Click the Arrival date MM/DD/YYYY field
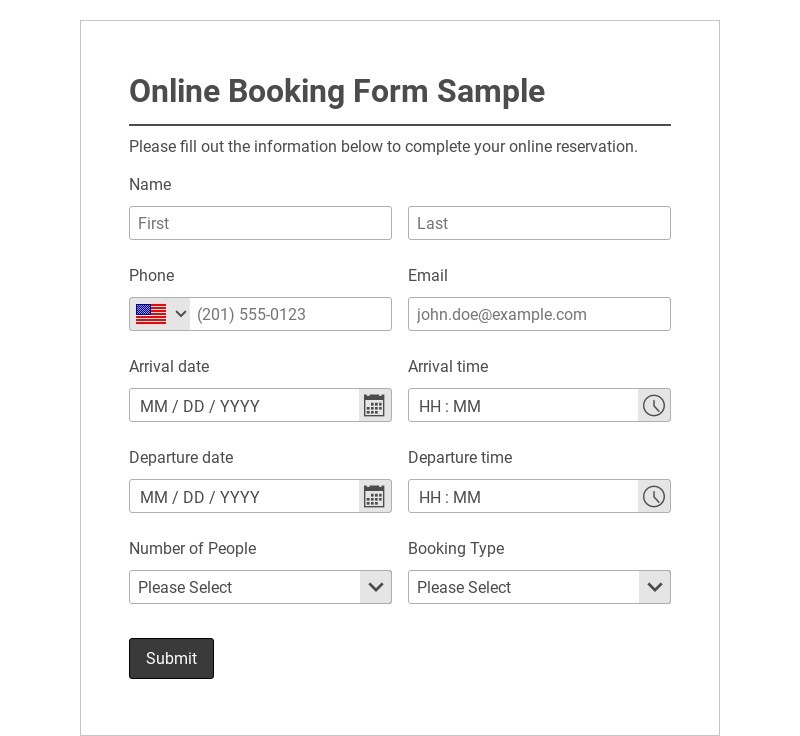Image resolution: width=800 pixels, height=736 pixels. (245, 406)
